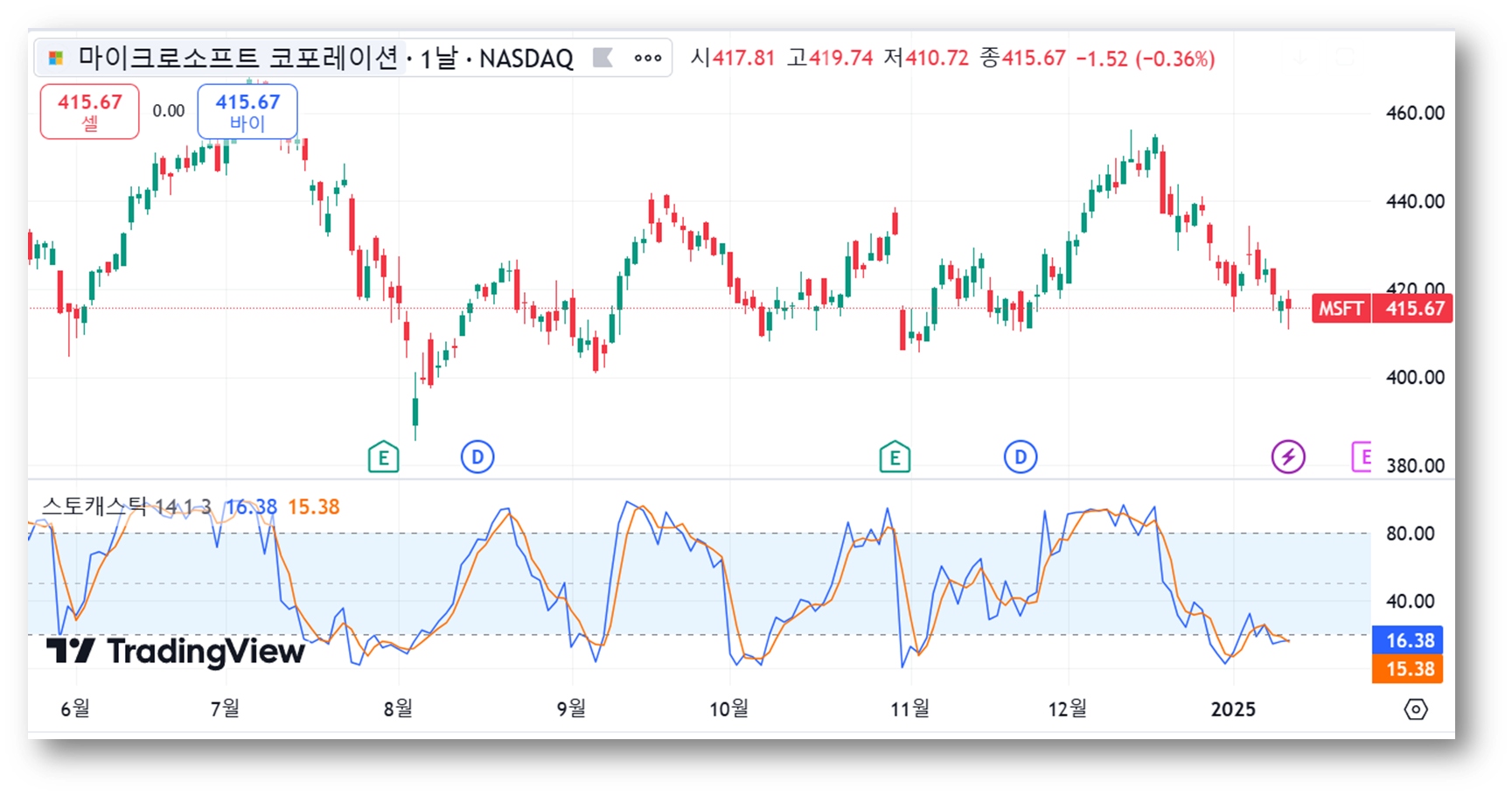
Task: Click the blue 16.38 stochastic value label
Action: coord(1408,640)
